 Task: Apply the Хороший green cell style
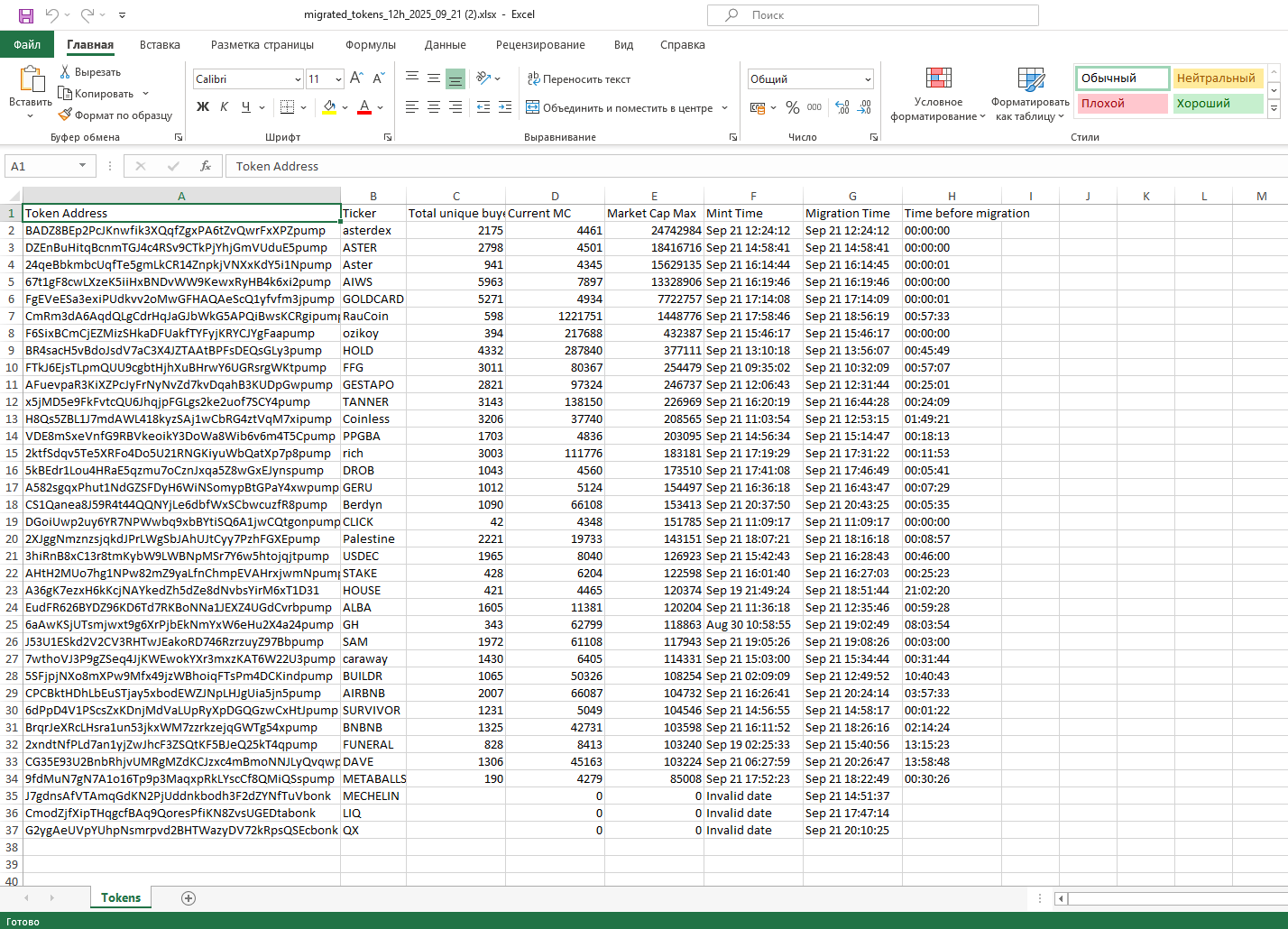(1218, 104)
